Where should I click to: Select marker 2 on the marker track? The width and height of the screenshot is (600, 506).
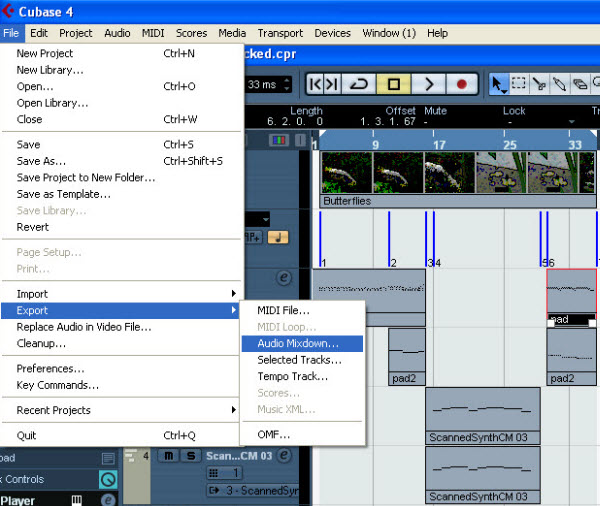click(x=390, y=239)
